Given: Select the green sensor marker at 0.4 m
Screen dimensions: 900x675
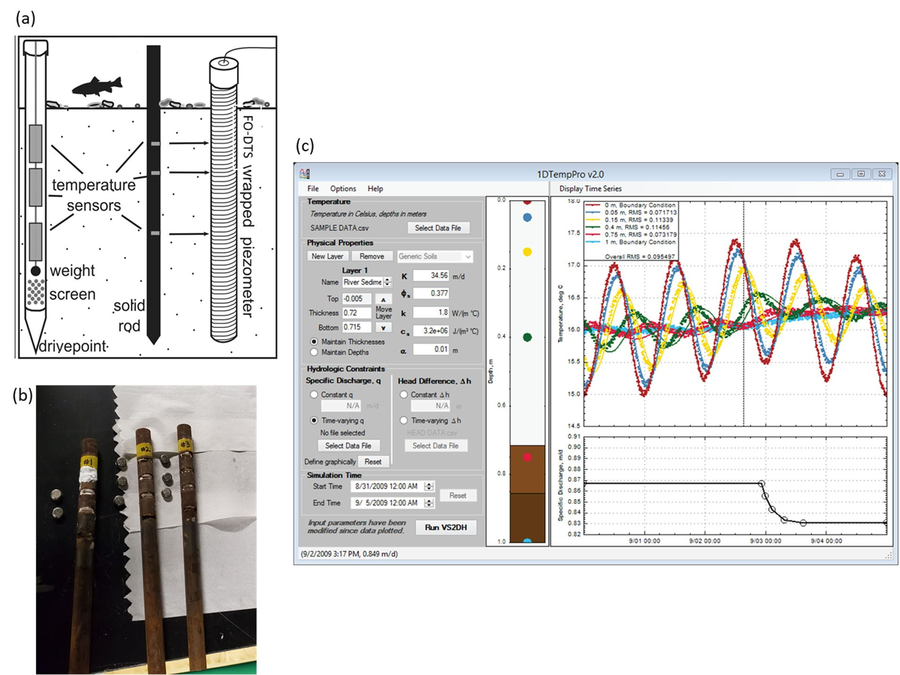Looking at the screenshot, I should (527, 337).
